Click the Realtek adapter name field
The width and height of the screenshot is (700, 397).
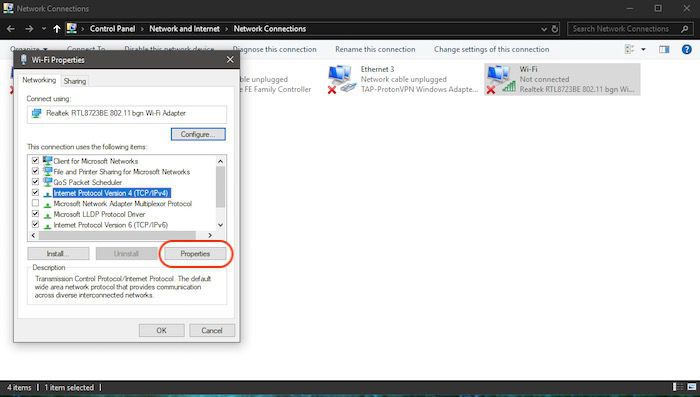127,114
